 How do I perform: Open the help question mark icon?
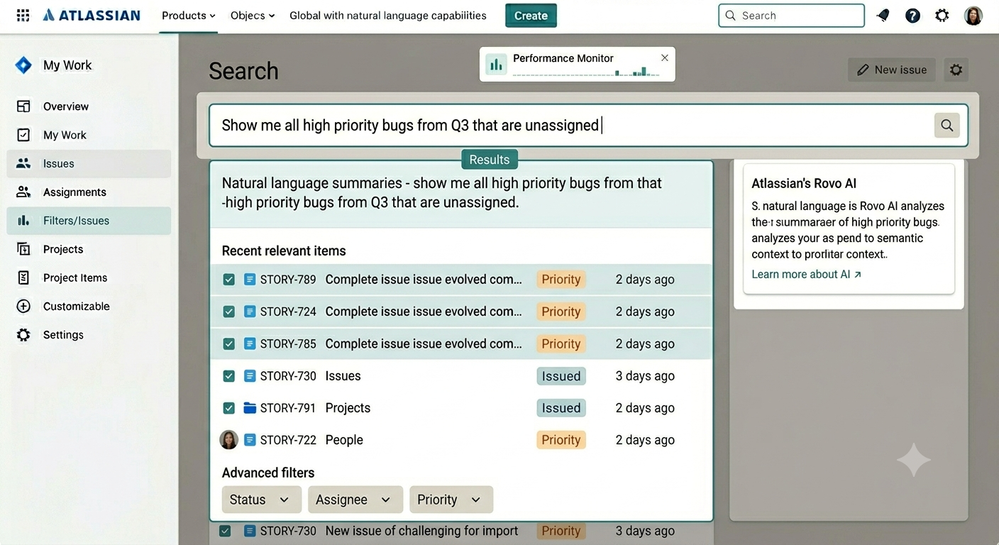point(912,15)
